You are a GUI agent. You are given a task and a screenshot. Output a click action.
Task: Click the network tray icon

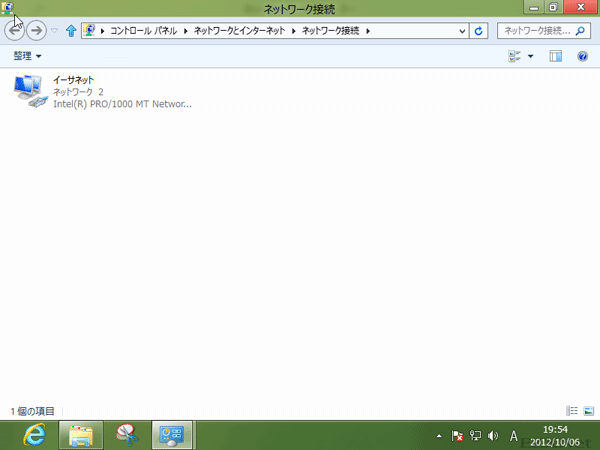pos(475,435)
